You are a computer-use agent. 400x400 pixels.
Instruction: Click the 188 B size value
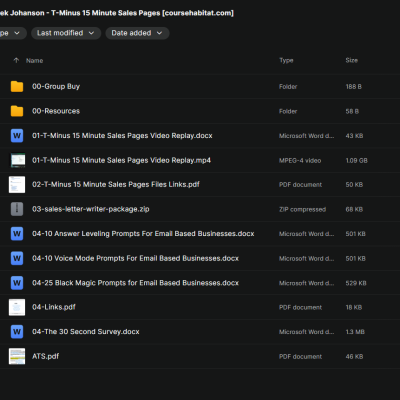353,87
